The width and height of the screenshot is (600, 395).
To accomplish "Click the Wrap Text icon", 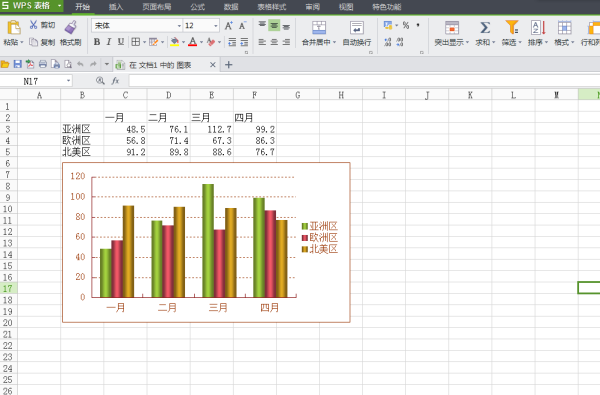I will coord(357,28).
